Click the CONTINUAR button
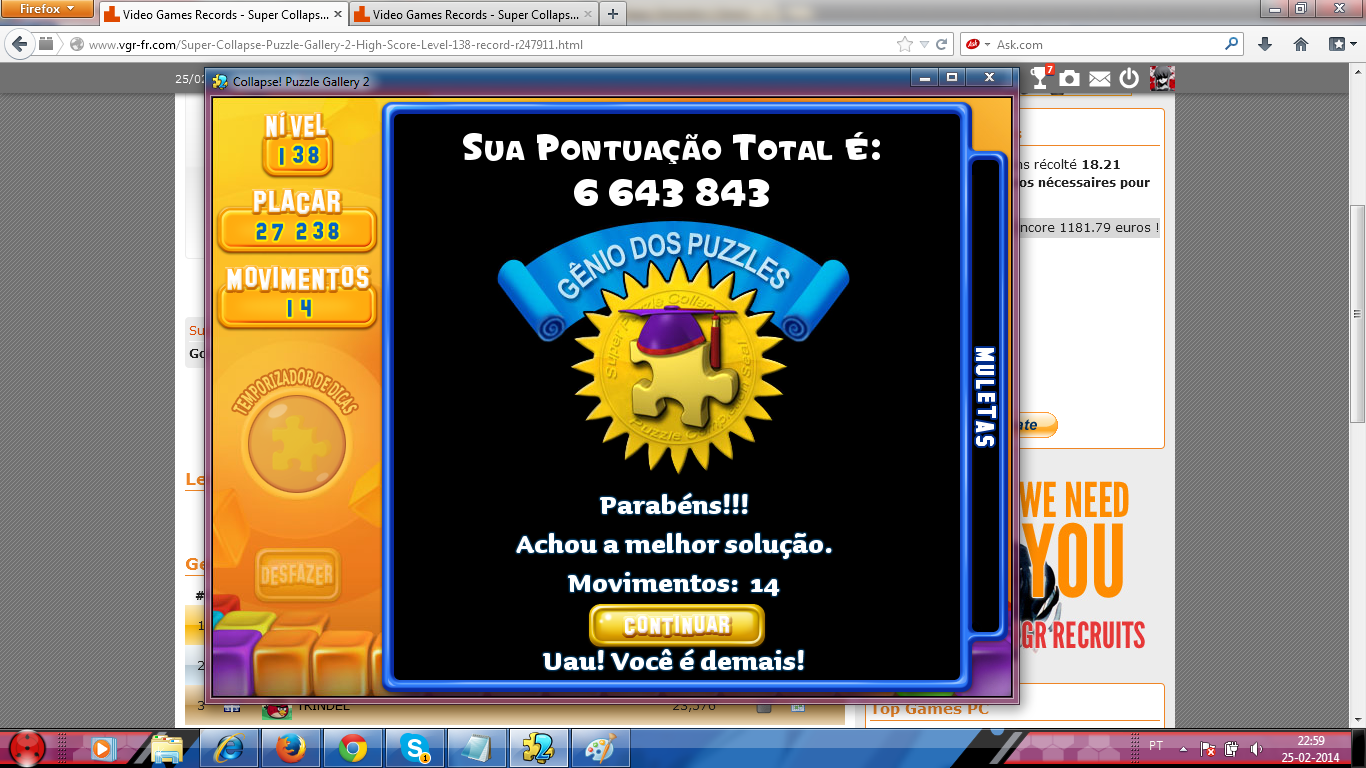This screenshot has width=1366, height=768. (x=676, y=625)
